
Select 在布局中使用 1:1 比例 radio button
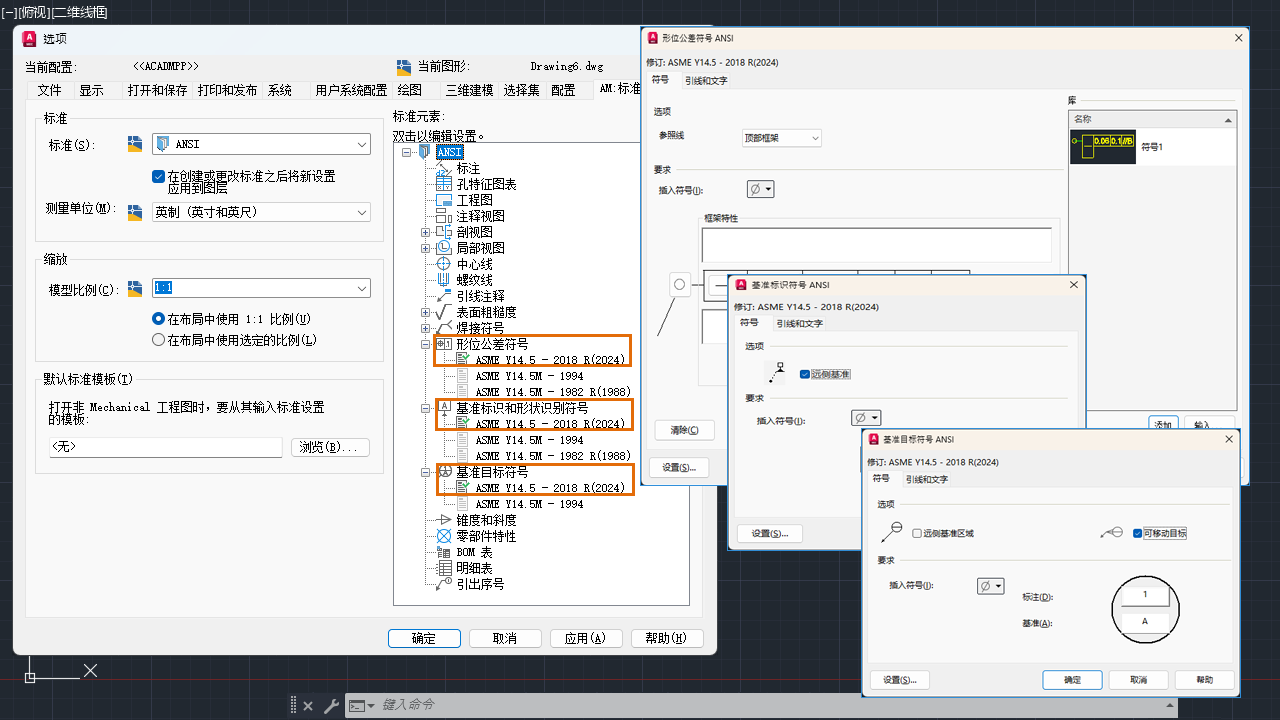point(158,319)
